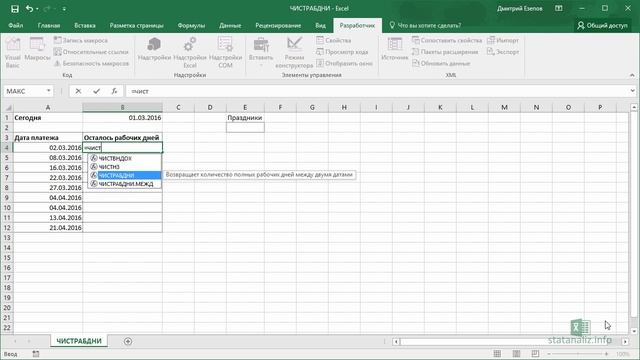Click the zoom slider in the status bar
The image size is (640, 360).
point(578,354)
